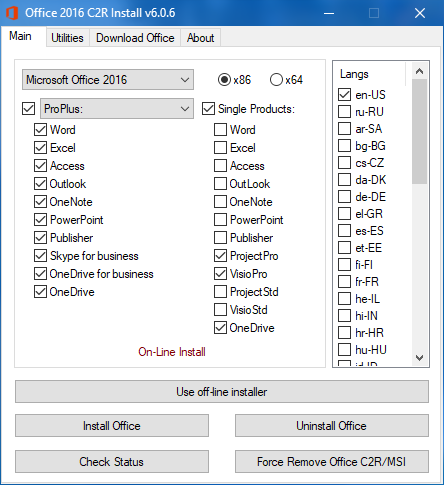Uncheck OneDrive for business checkbox
Screen dimensions: 444x485
coord(40,274)
